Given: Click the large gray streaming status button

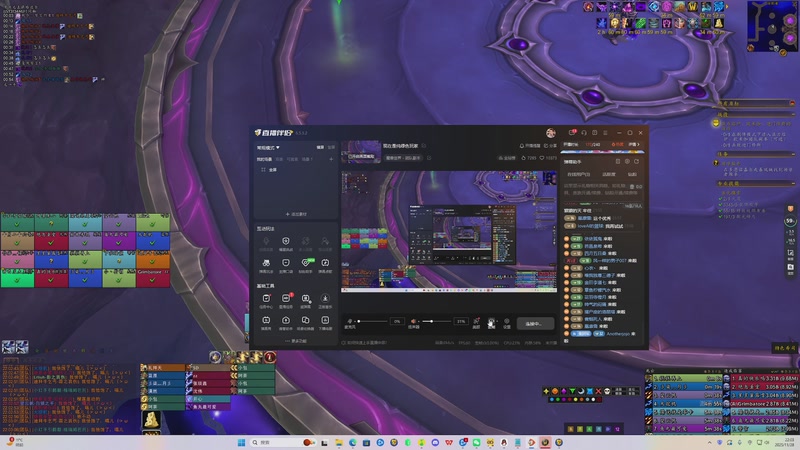Looking at the screenshot, I should (x=535, y=323).
